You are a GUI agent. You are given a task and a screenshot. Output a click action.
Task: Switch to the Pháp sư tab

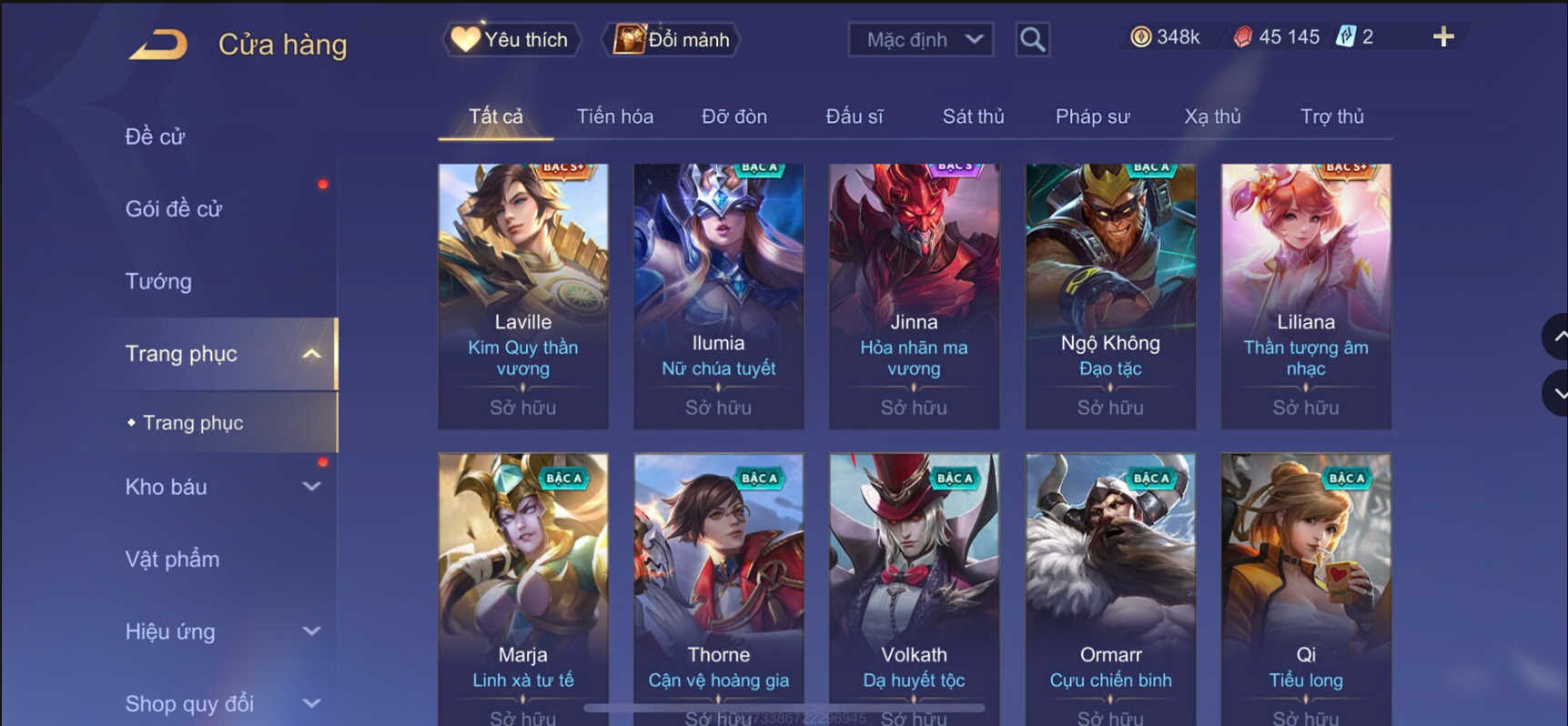tap(1092, 116)
